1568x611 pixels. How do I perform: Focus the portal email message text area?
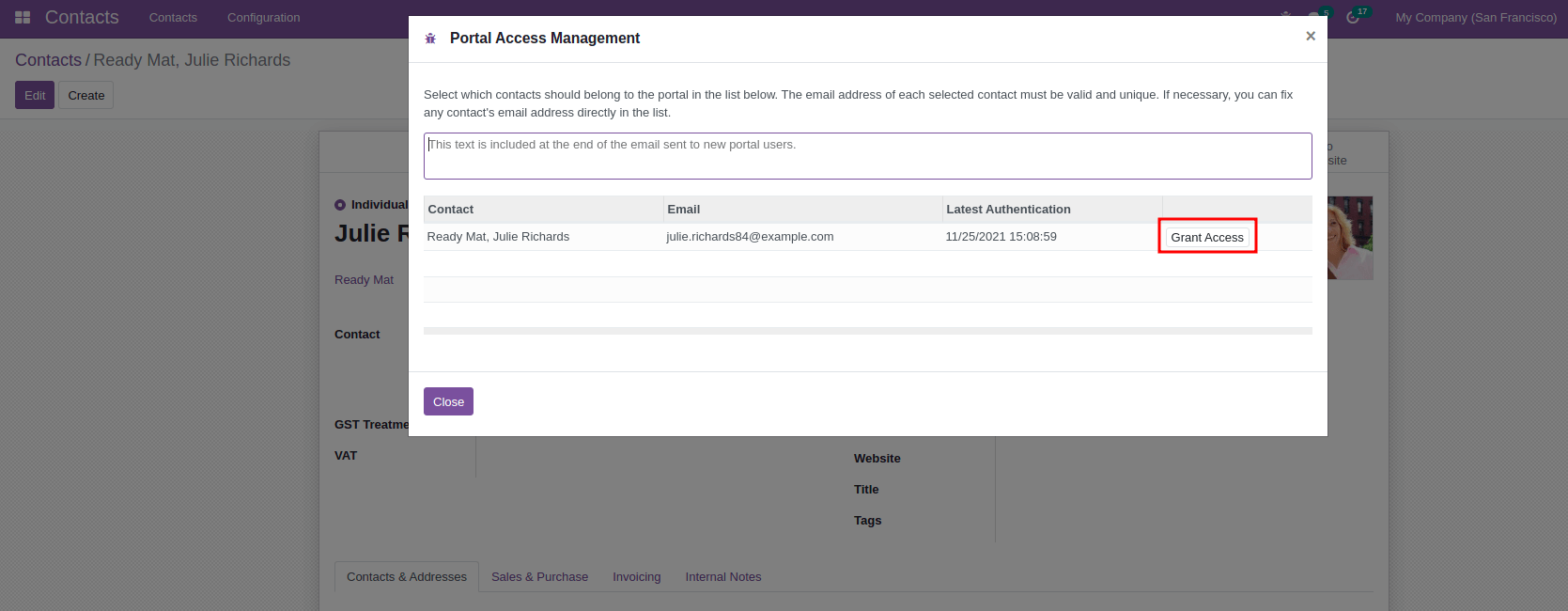click(867, 156)
